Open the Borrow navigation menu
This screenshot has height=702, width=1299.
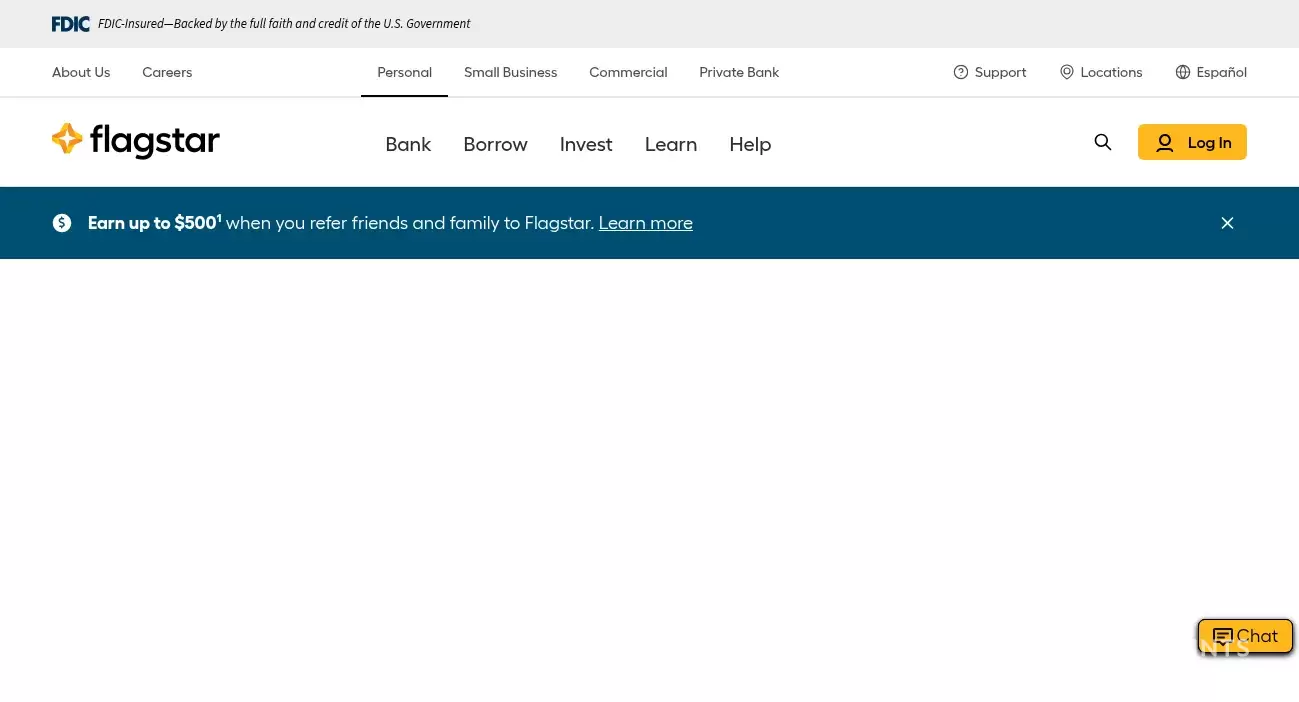(x=495, y=143)
